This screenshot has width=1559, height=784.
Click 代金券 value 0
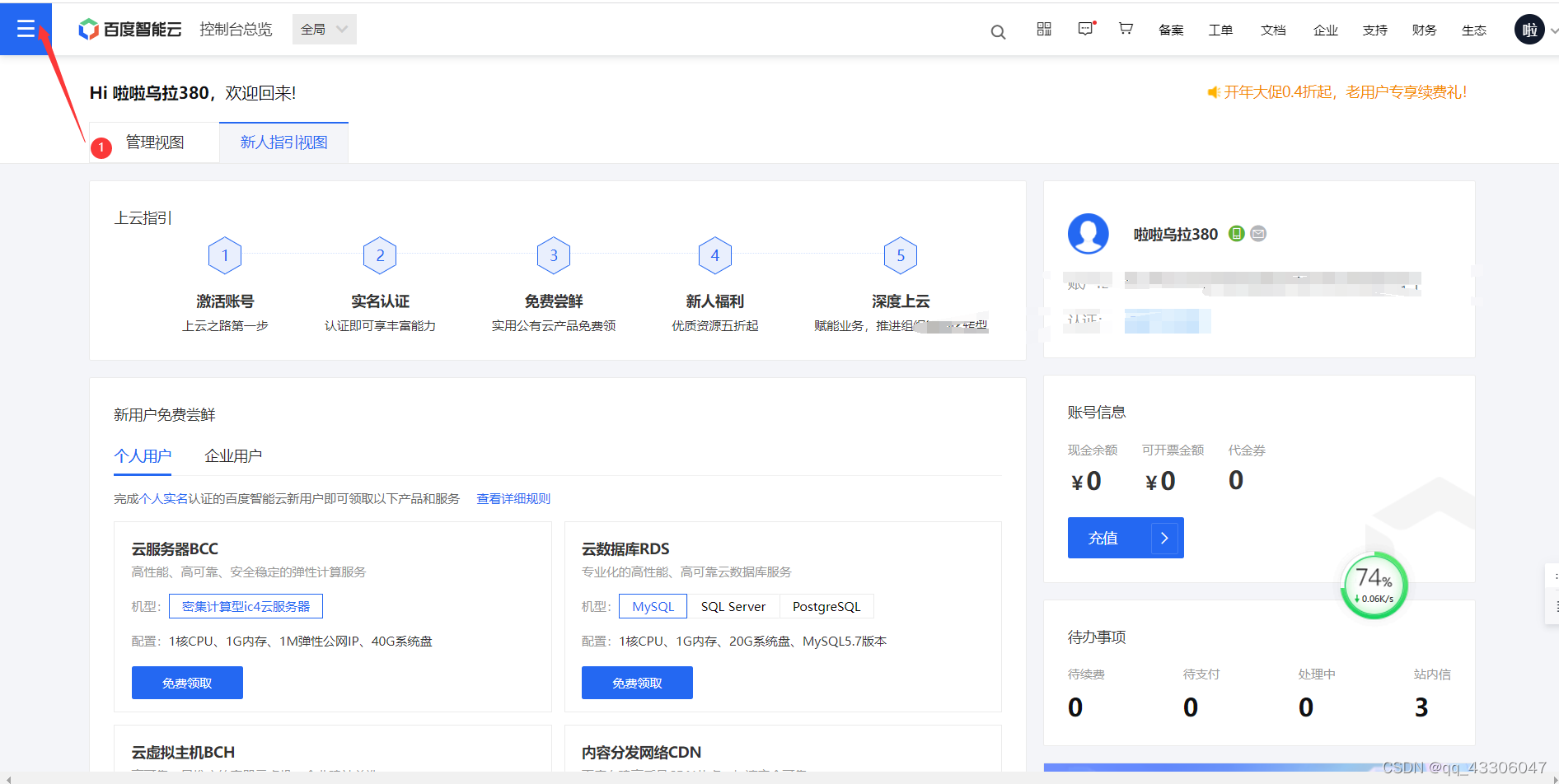1236,480
